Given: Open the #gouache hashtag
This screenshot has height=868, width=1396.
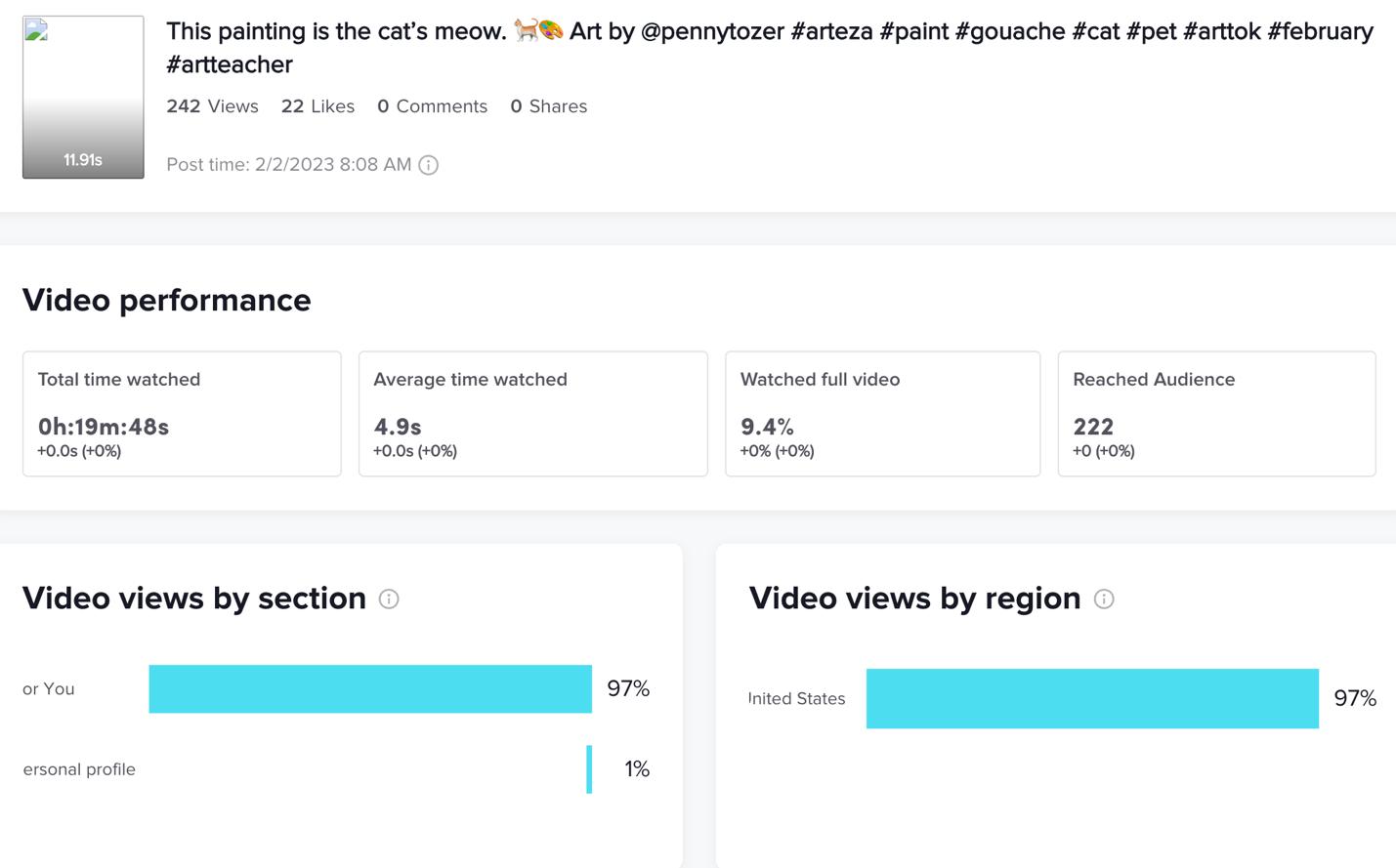Looking at the screenshot, I should click(1010, 31).
